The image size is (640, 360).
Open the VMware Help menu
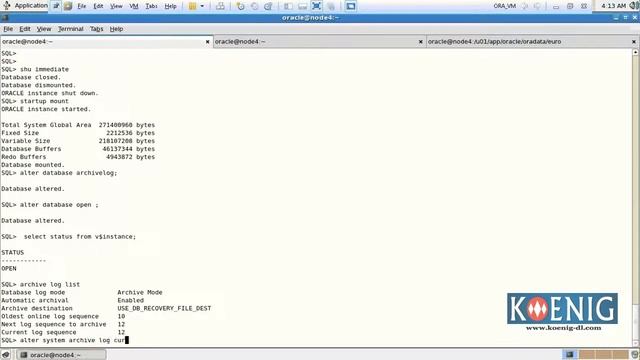point(171,6)
